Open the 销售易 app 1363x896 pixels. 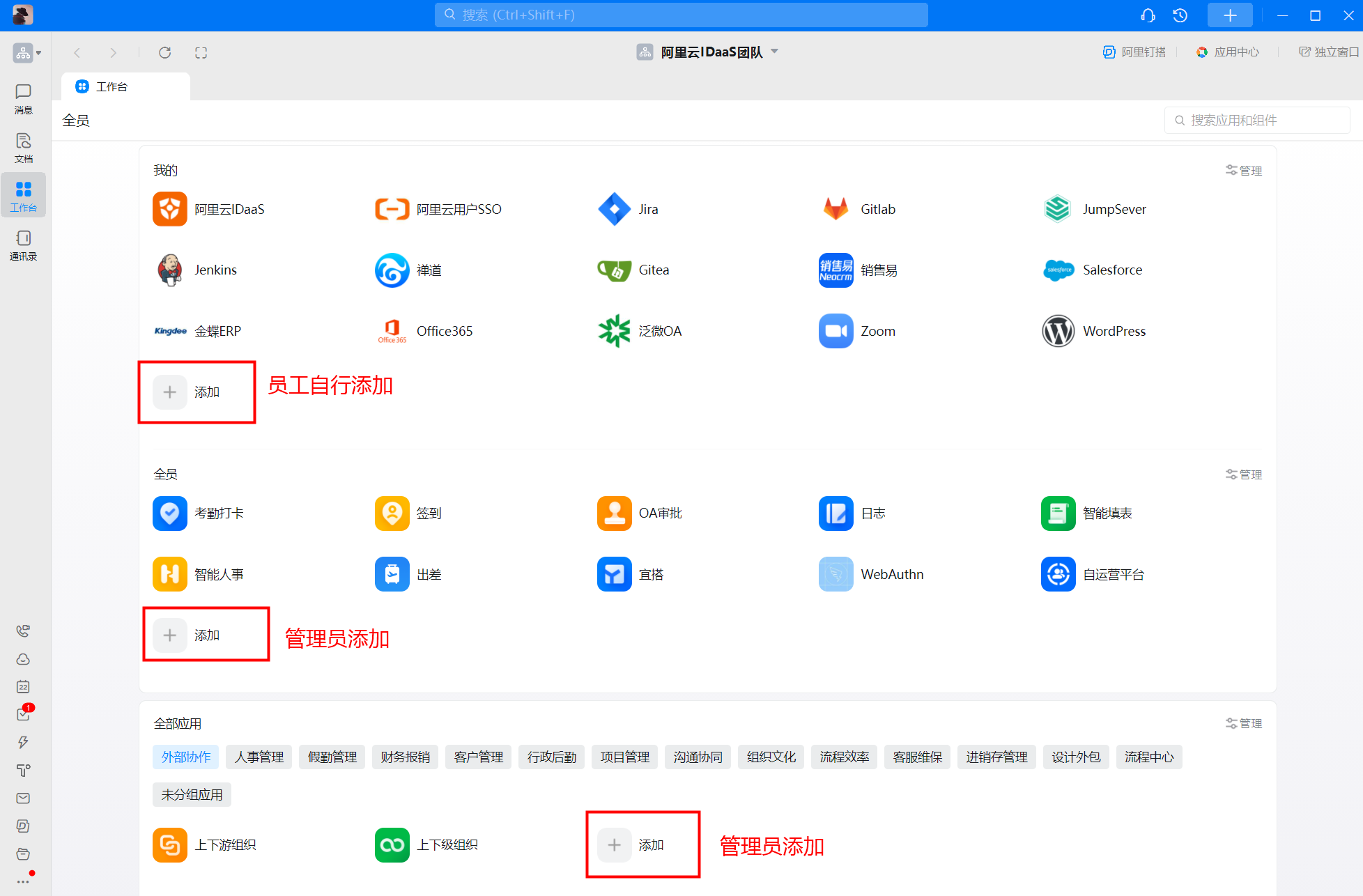pyautogui.click(x=858, y=270)
